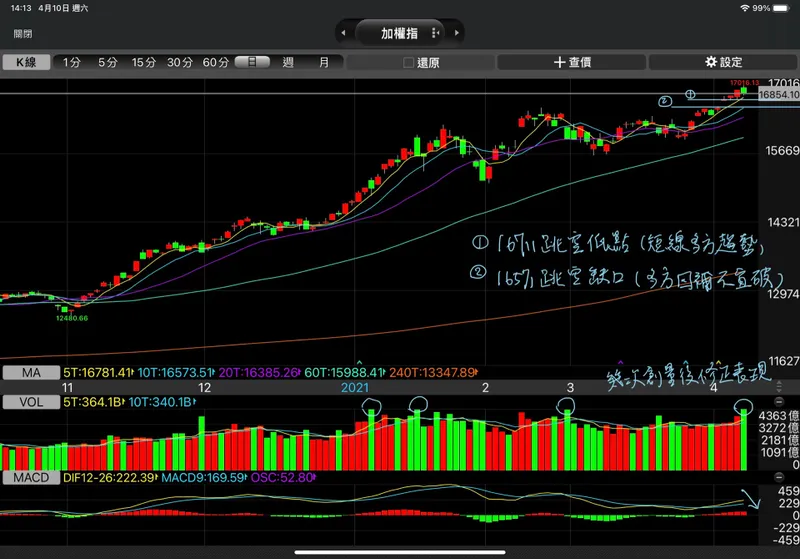Tap the OSC:52.80 value

[x=282, y=478]
